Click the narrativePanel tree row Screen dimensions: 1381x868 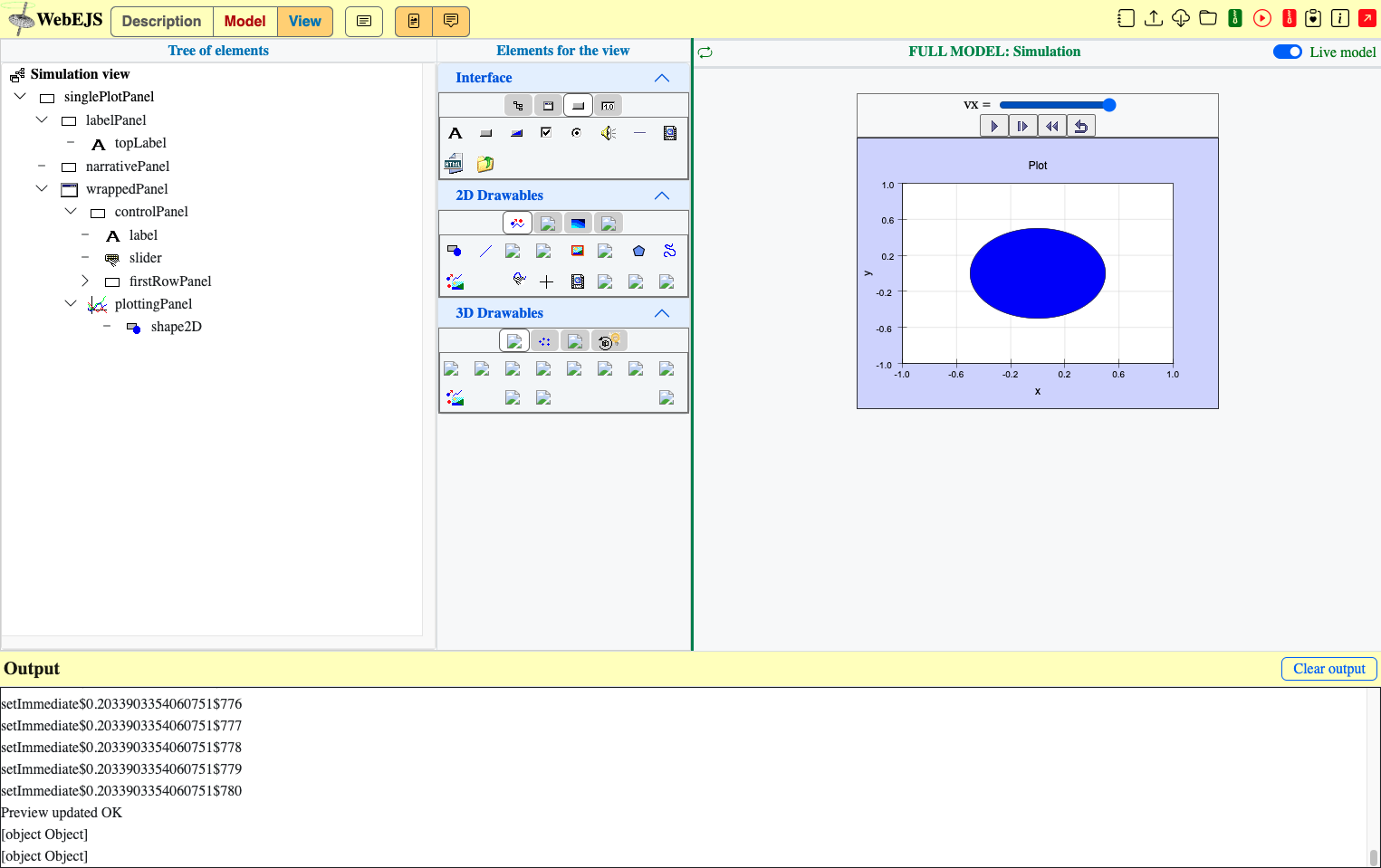point(128,167)
